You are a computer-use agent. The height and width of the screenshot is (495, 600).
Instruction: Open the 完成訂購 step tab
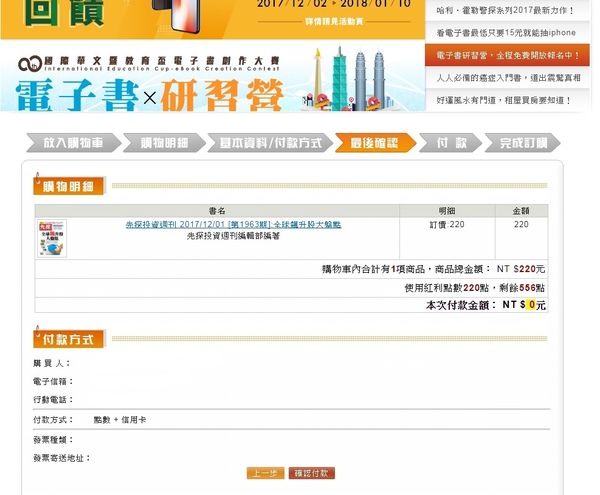tap(523, 143)
